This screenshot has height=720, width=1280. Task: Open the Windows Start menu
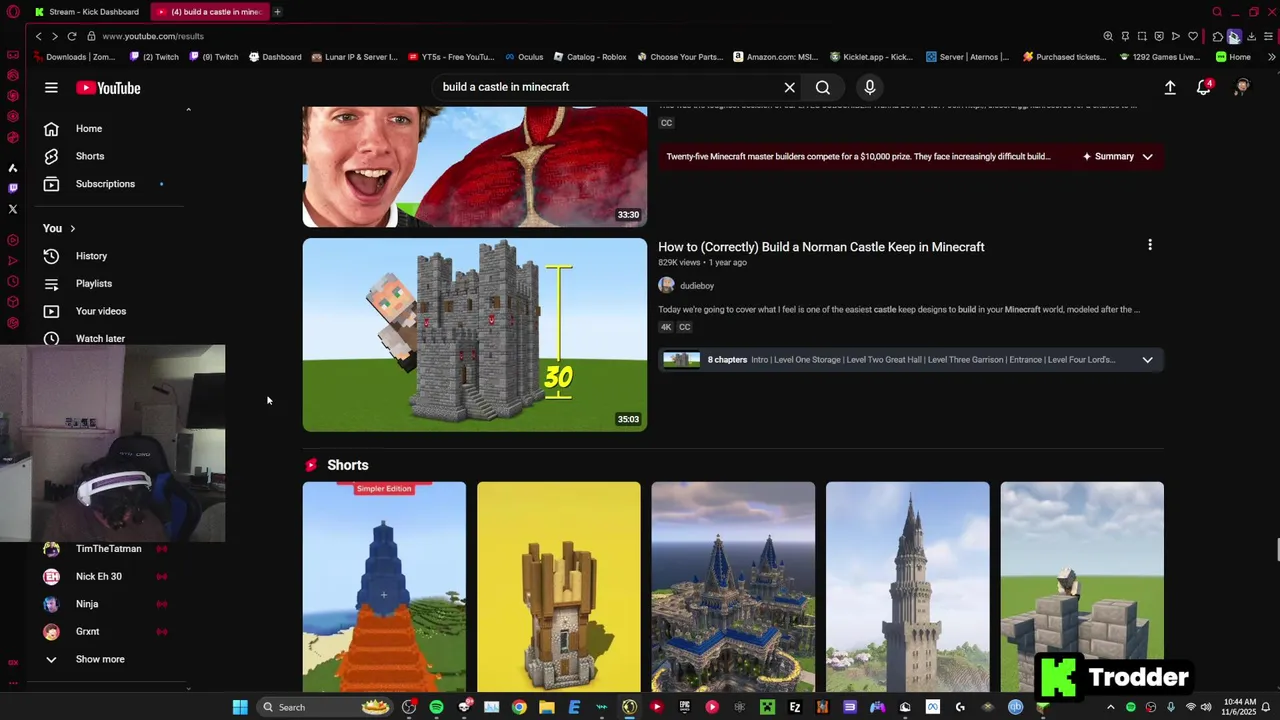[x=240, y=707]
